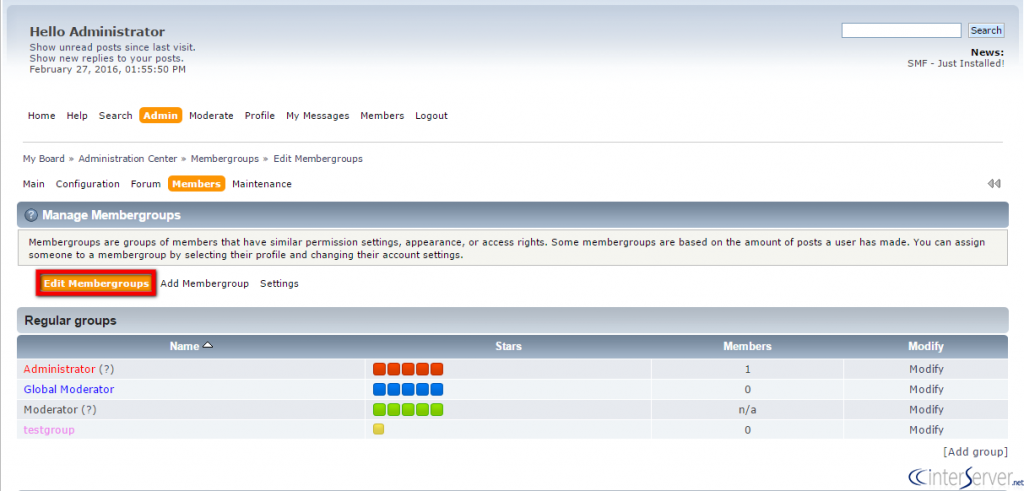Image resolution: width=1024 pixels, height=491 pixels.
Task: Click the [Add group] link
Action: 975,452
